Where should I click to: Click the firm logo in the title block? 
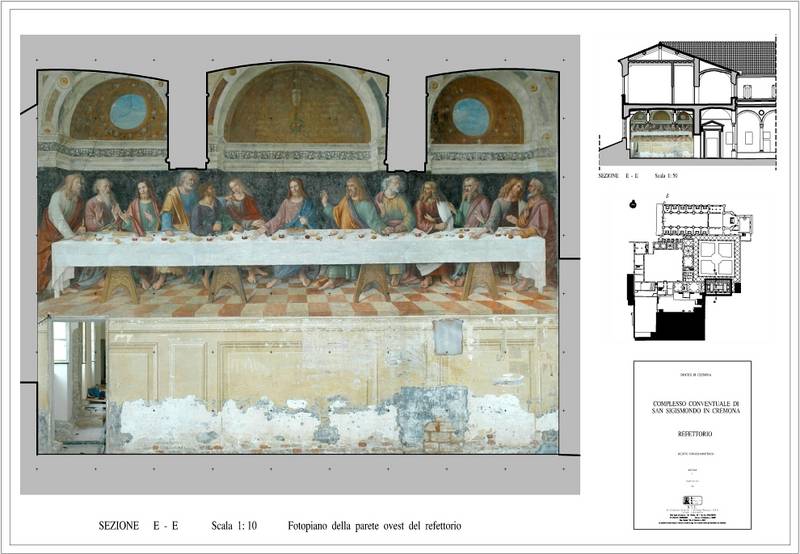692,500
